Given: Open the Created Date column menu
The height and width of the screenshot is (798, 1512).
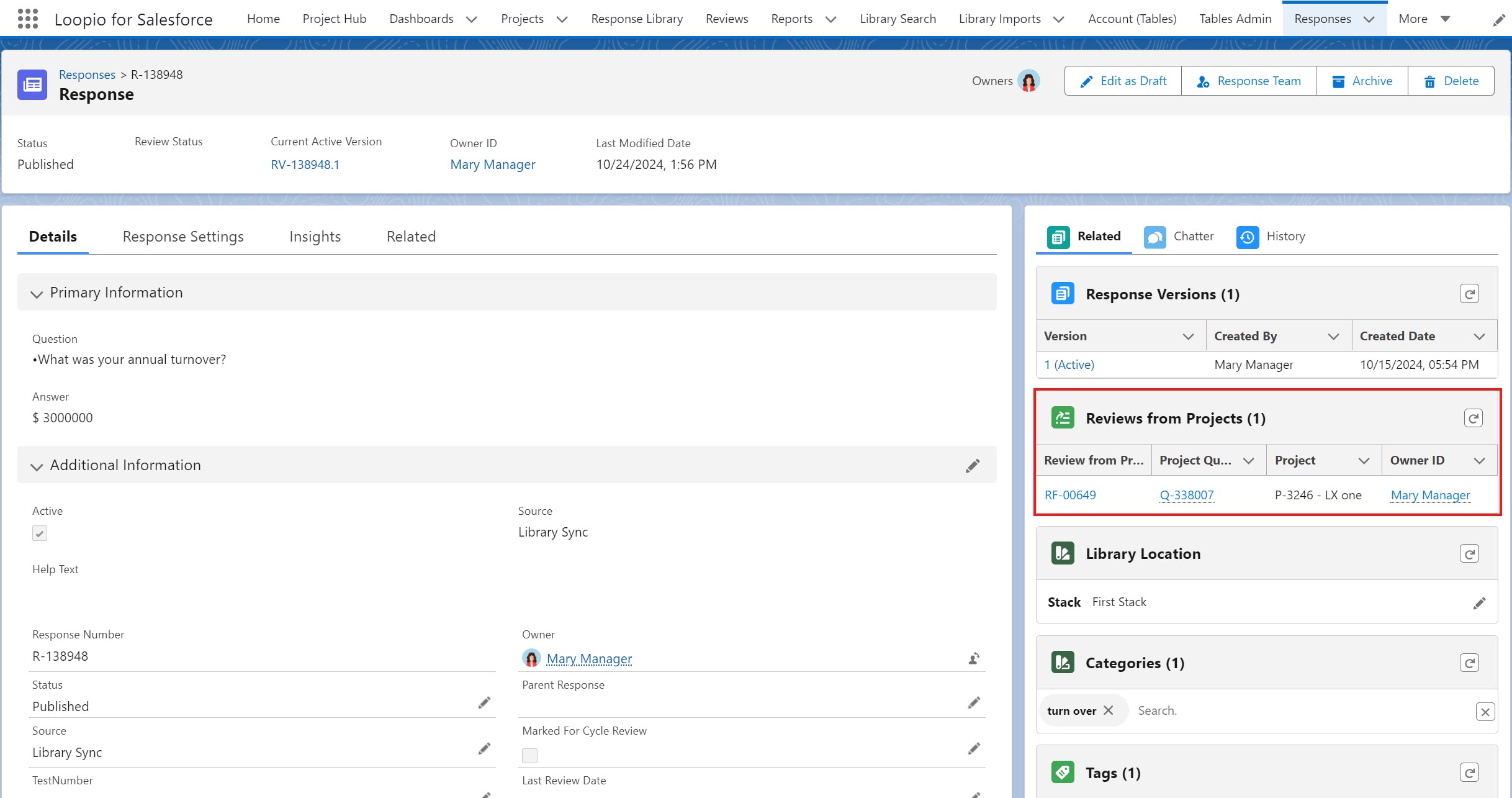Looking at the screenshot, I should (x=1480, y=336).
